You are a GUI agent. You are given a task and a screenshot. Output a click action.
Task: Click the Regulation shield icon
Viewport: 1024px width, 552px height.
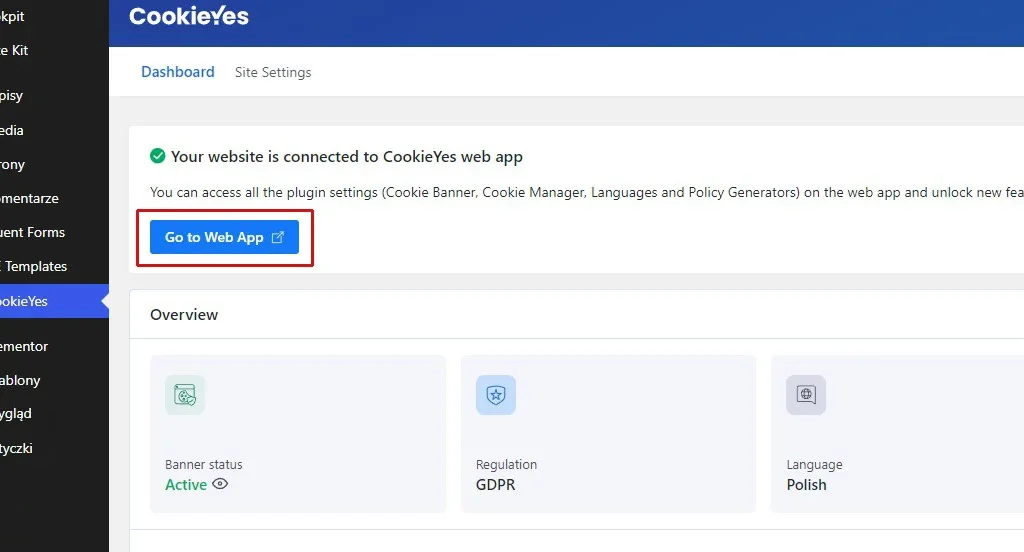pos(496,395)
